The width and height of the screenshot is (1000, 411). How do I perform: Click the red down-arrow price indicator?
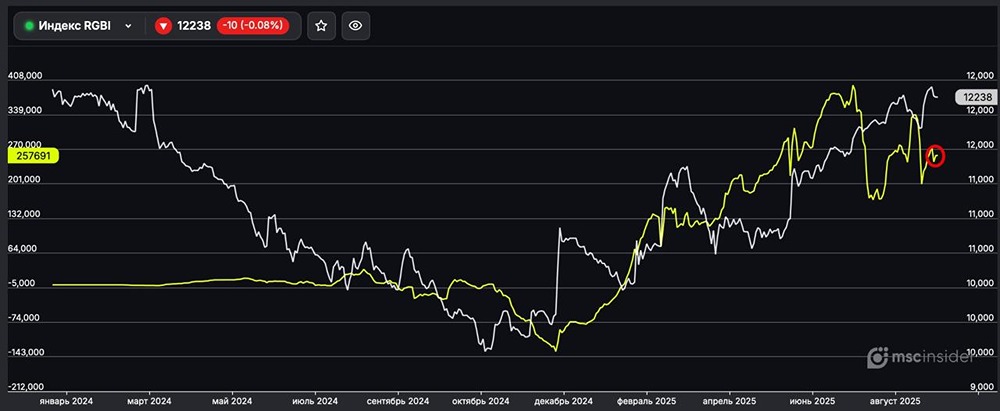pos(163,26)
